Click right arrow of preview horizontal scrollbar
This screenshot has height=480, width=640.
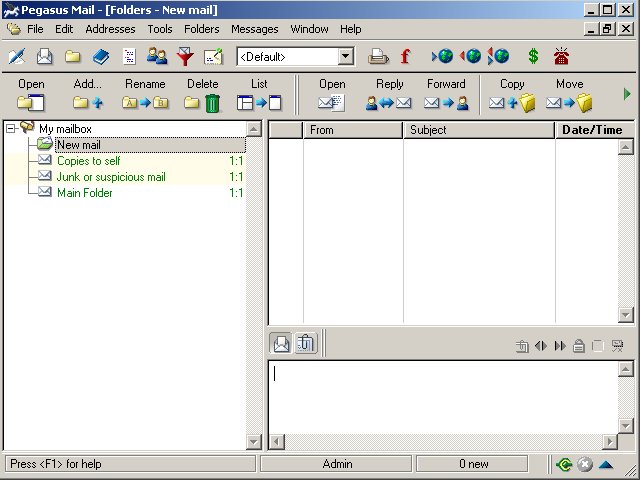pyautogui.click(x=610, y=442)
